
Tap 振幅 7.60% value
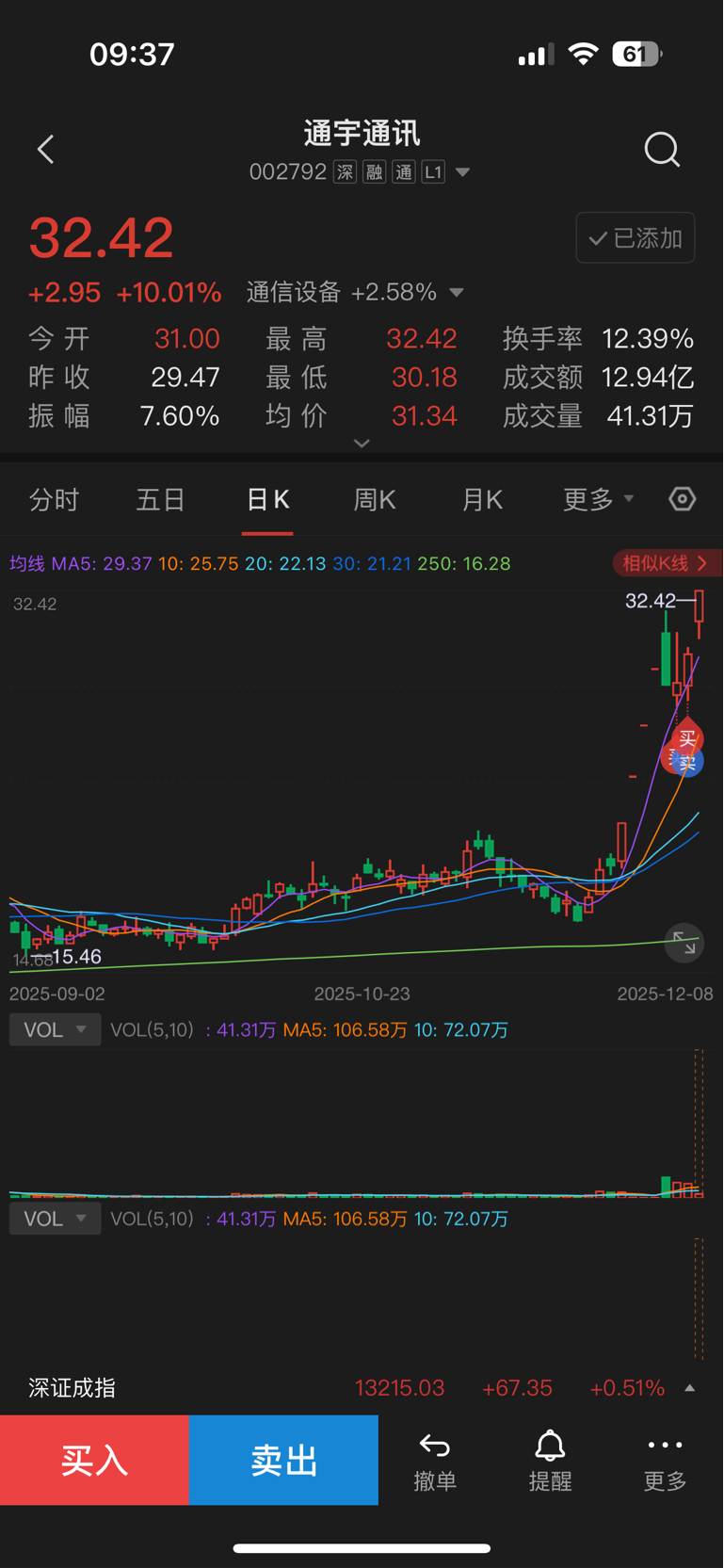180,416
